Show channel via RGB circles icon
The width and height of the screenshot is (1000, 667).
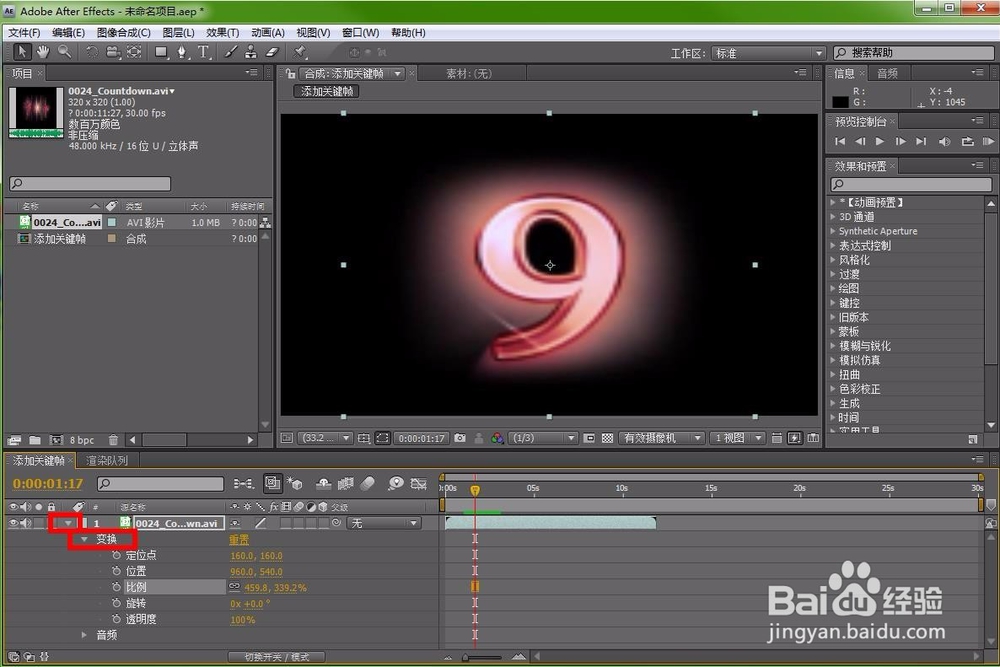pyautogui.click(x=497, y=438)
